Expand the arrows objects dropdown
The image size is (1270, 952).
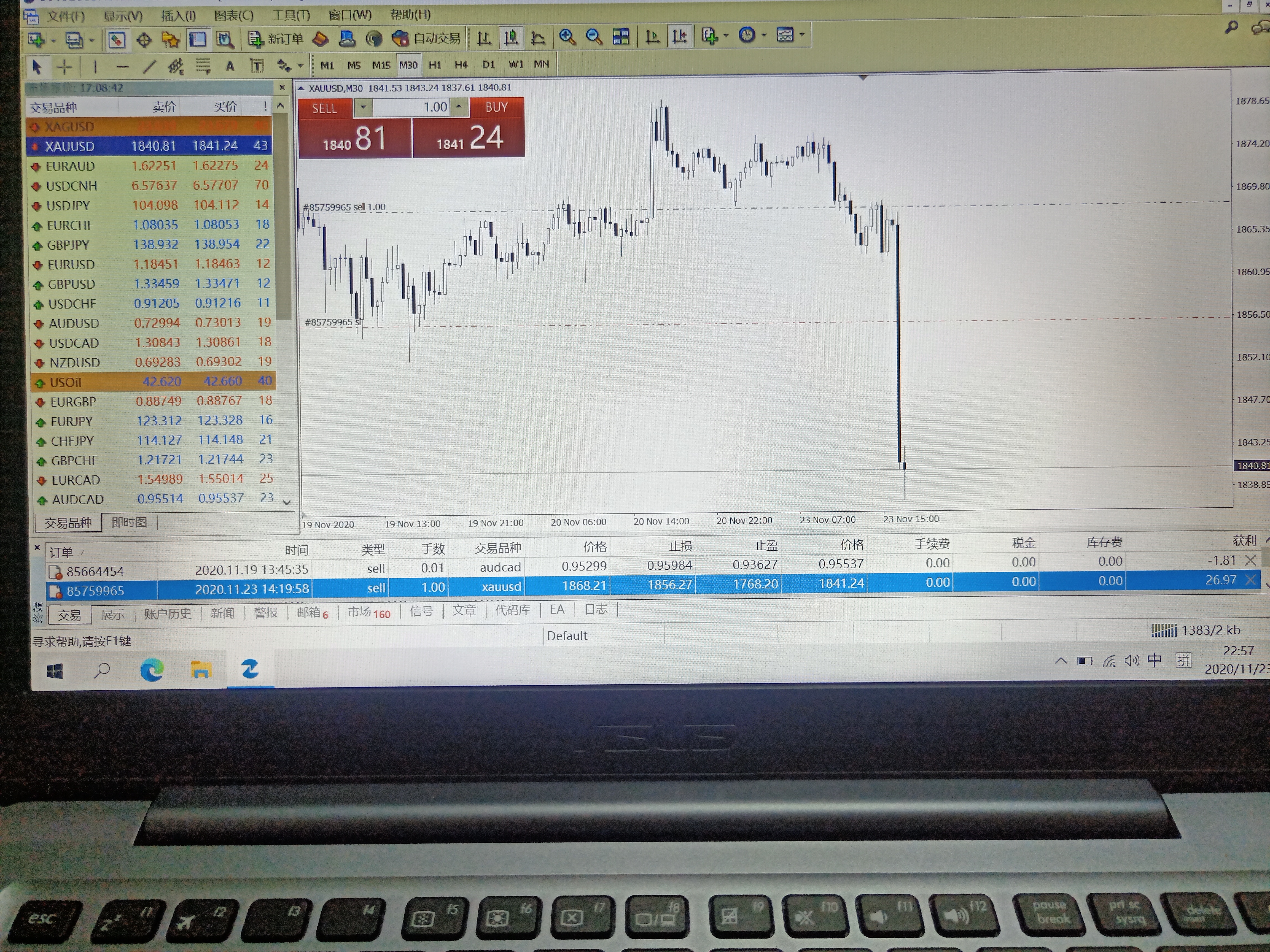pyautogui.click(x=300, y=67)
